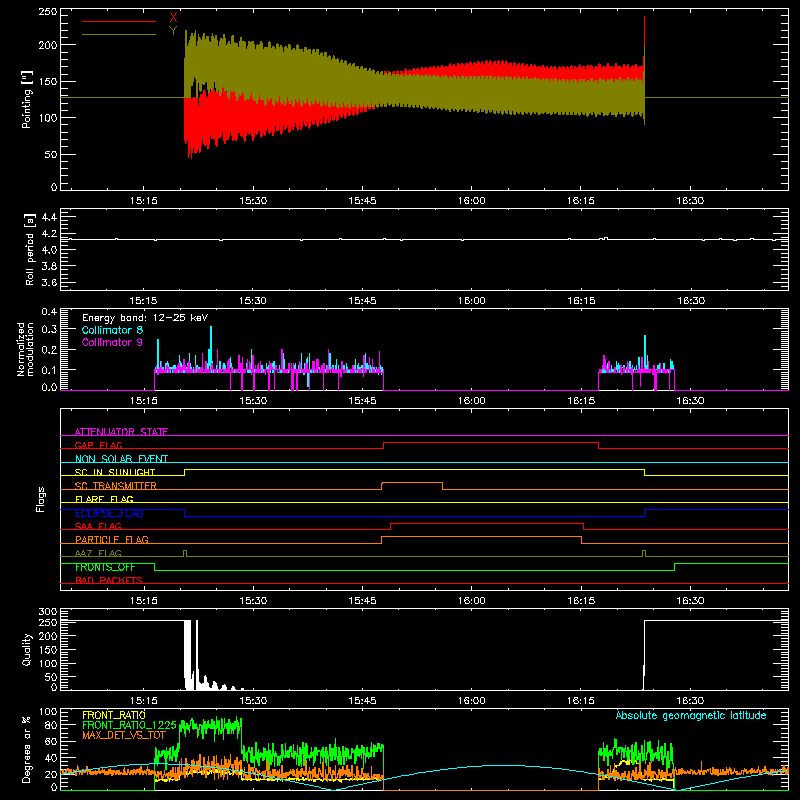Screen dimensions: 800x800
Task: Click the 'Degrees or %' axis title
Action: [27, 749]
